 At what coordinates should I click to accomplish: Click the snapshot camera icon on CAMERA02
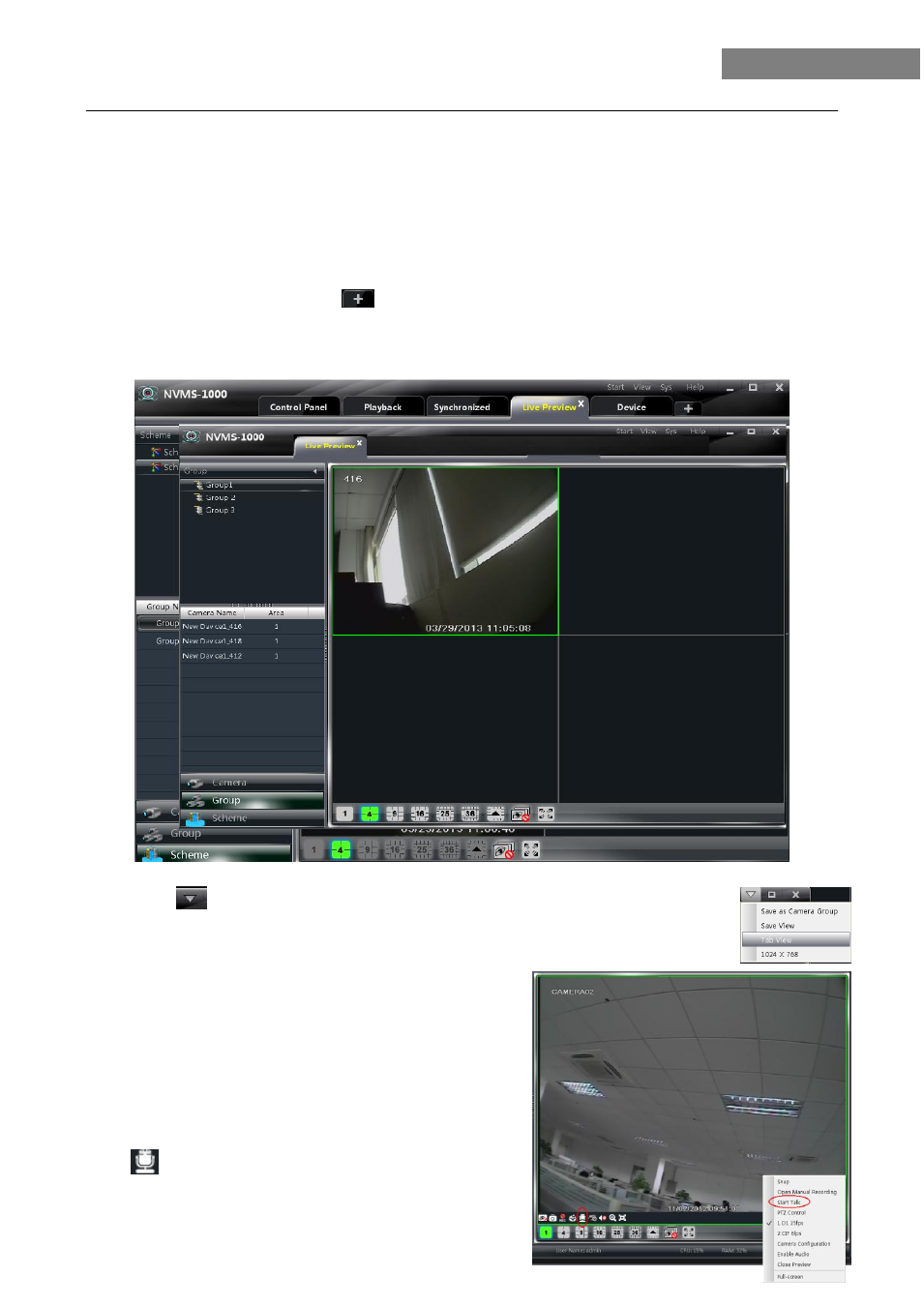point(552,1218)
